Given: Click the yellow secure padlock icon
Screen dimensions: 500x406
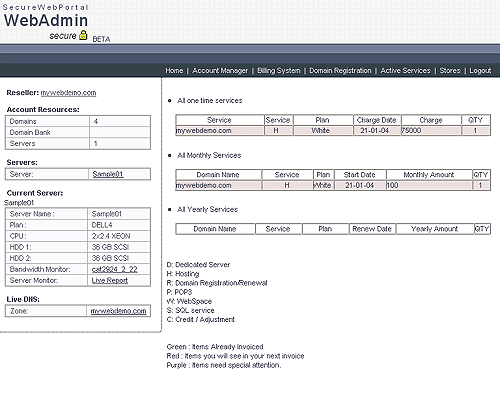Looking at the screenshot, I should (83, 35).
